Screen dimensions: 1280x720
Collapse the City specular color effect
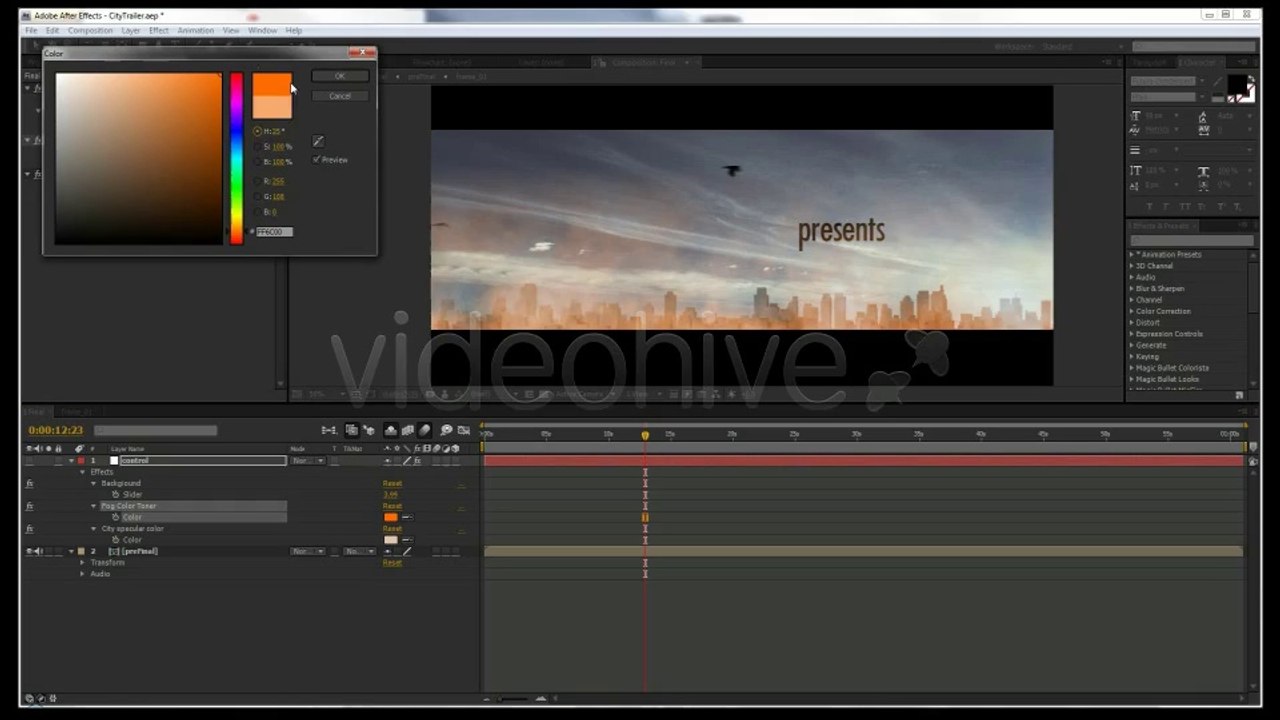pos(94,528)
